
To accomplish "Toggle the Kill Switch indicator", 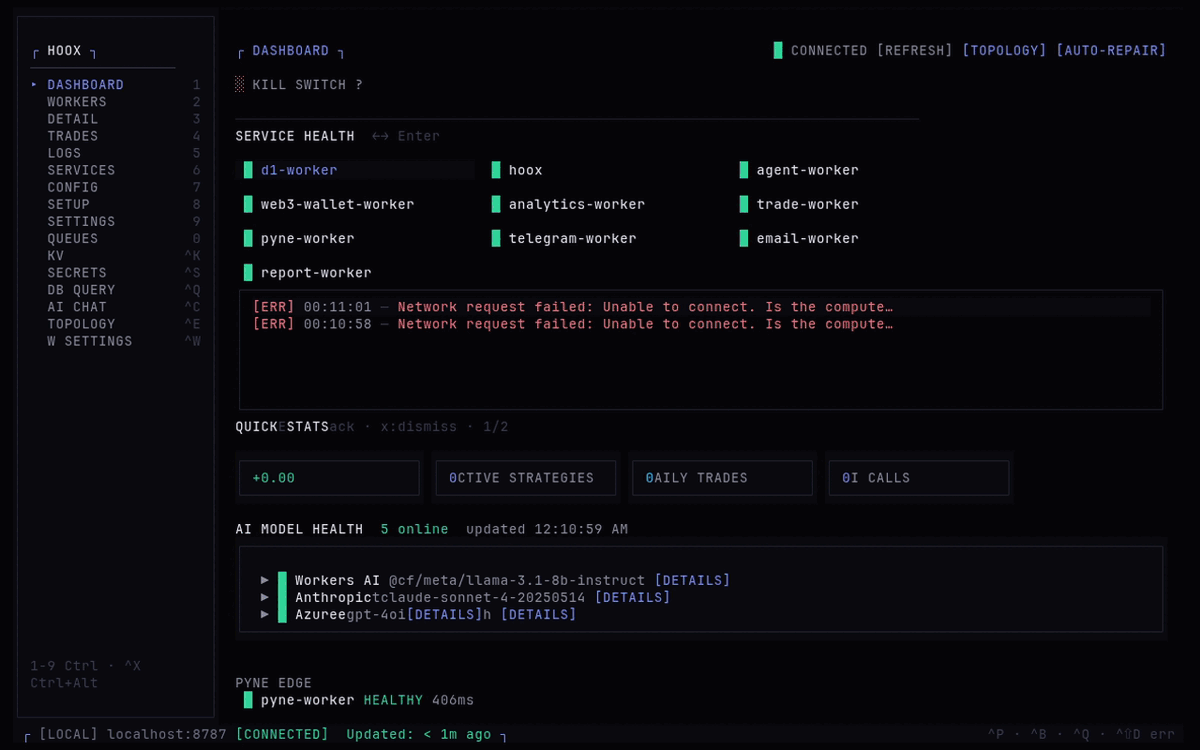I will [x=240, y=85].
